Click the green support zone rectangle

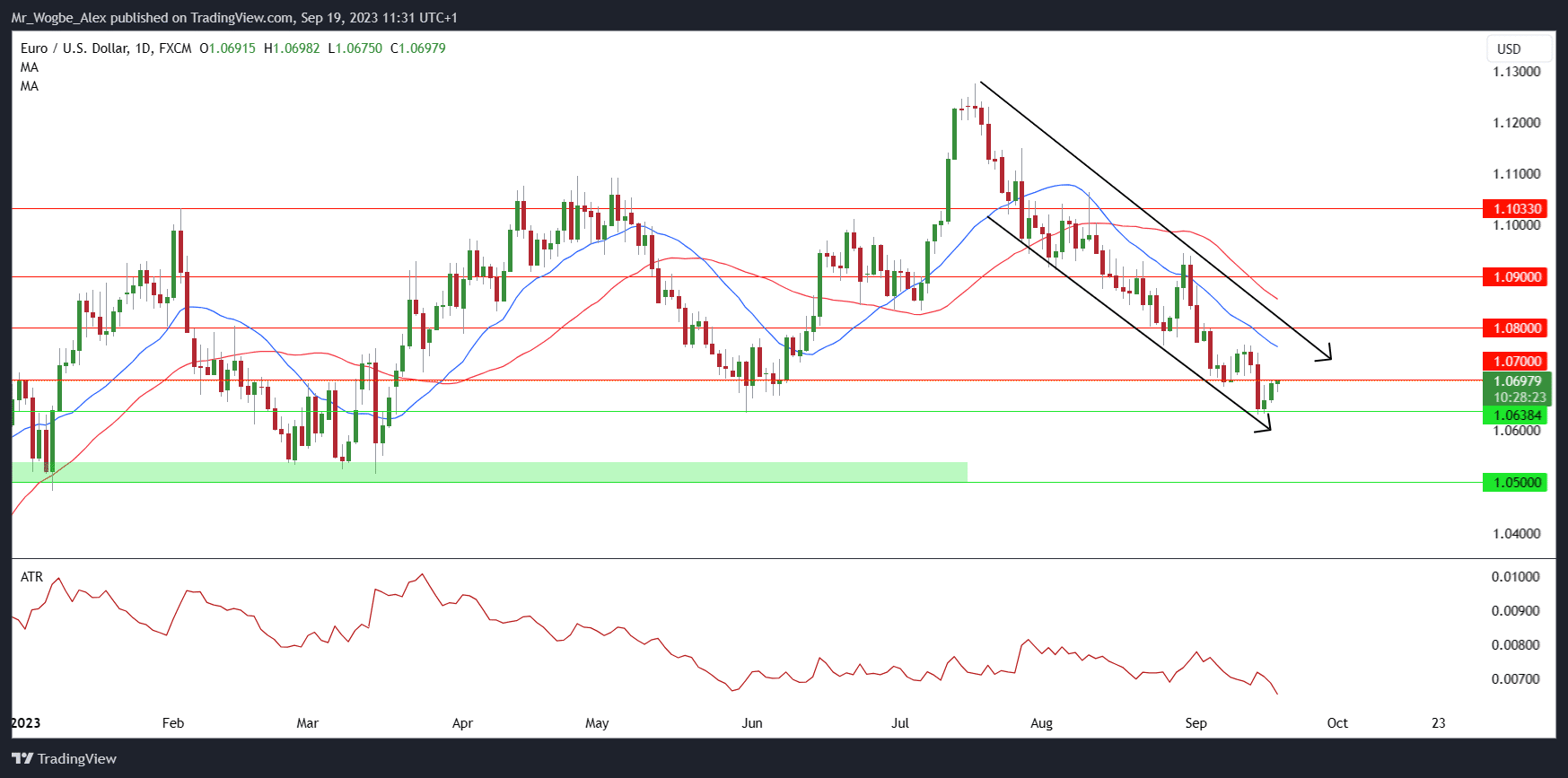tap(490, 472)
